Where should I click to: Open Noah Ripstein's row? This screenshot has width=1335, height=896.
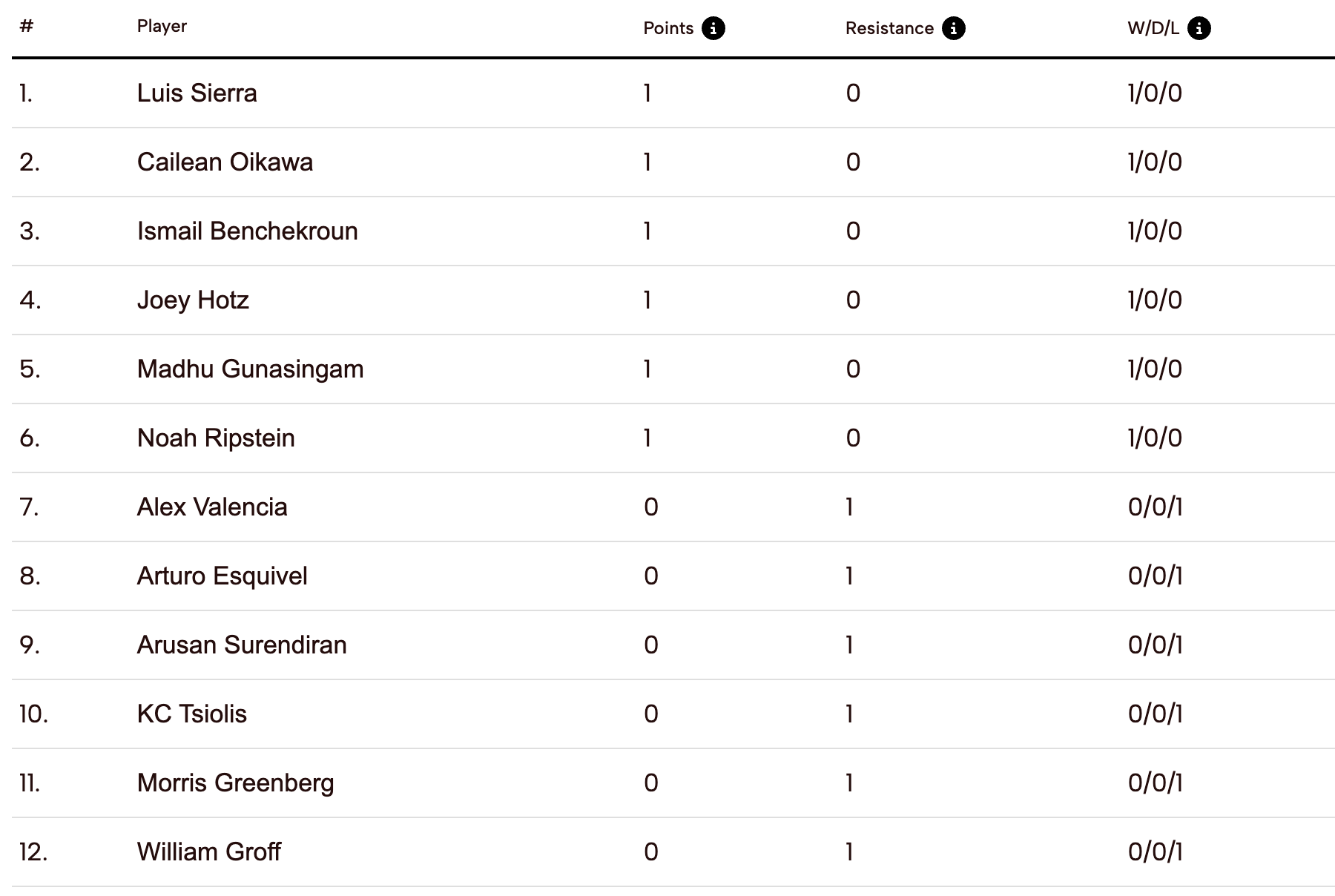[x=216, y=438]
